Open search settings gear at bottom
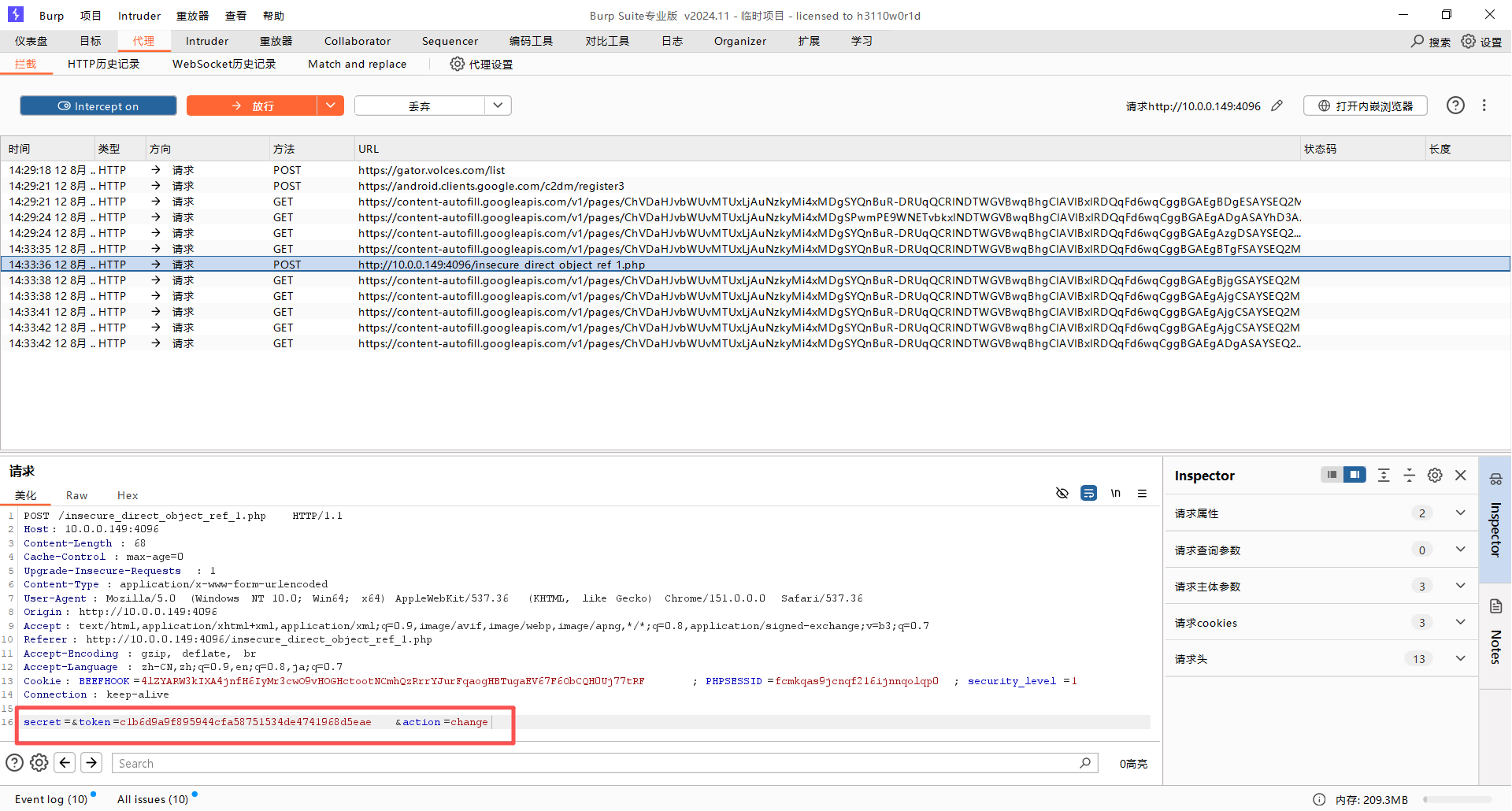 pyautogui.click(x=39, y=762)
